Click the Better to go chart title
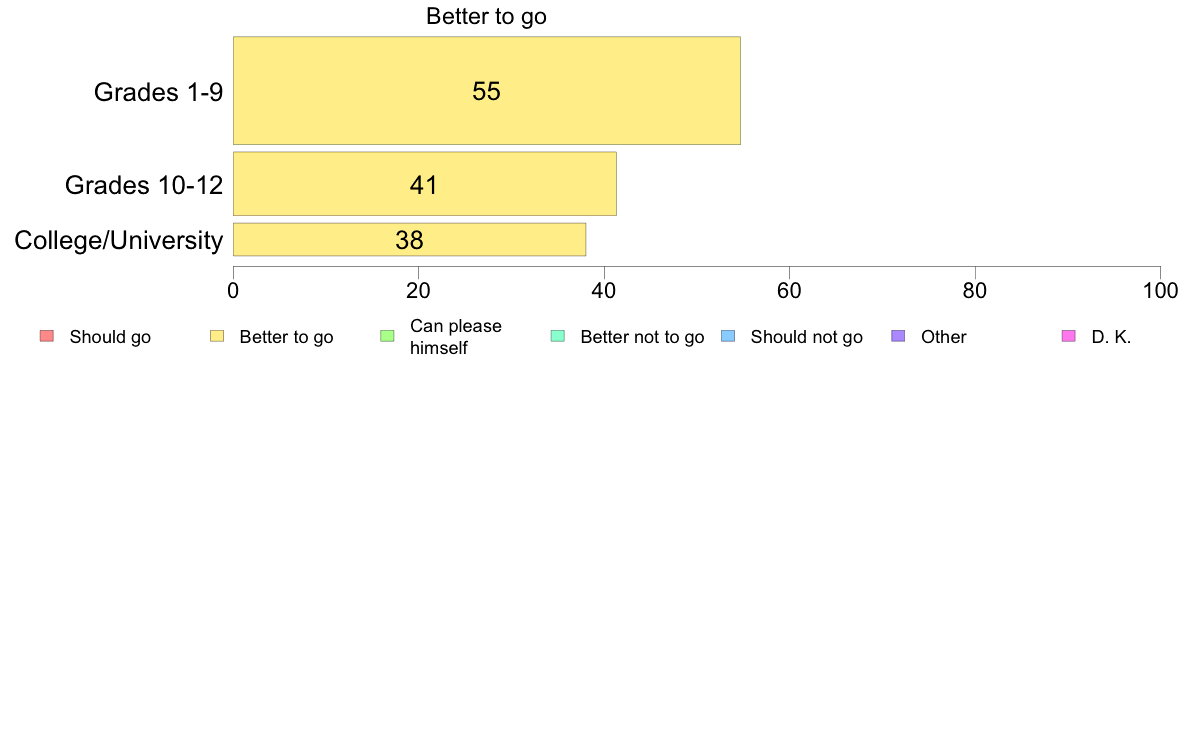This screenshot has width=1188, height=736. click(486, 16)
